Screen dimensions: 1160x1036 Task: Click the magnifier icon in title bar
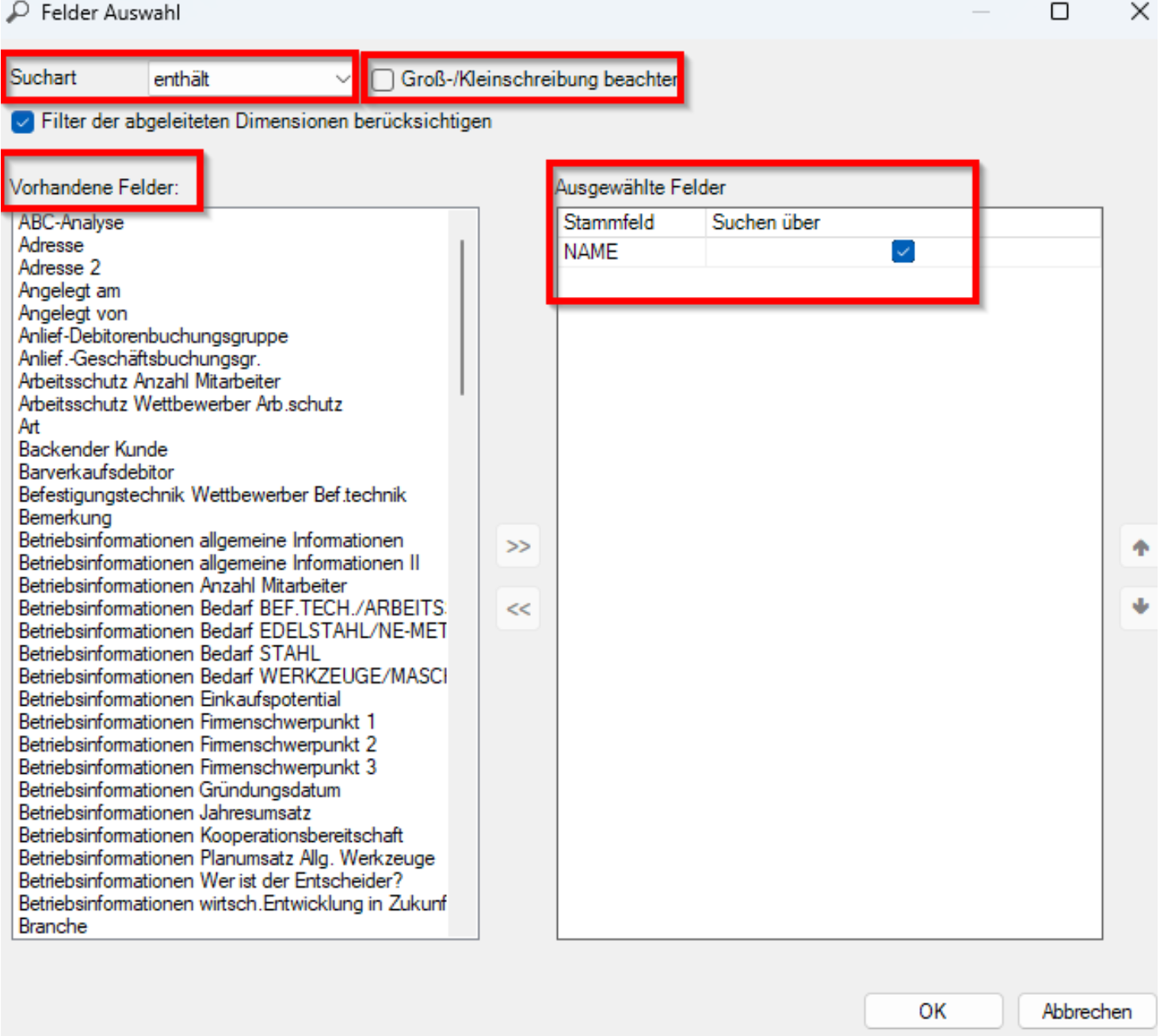point(17,12)
